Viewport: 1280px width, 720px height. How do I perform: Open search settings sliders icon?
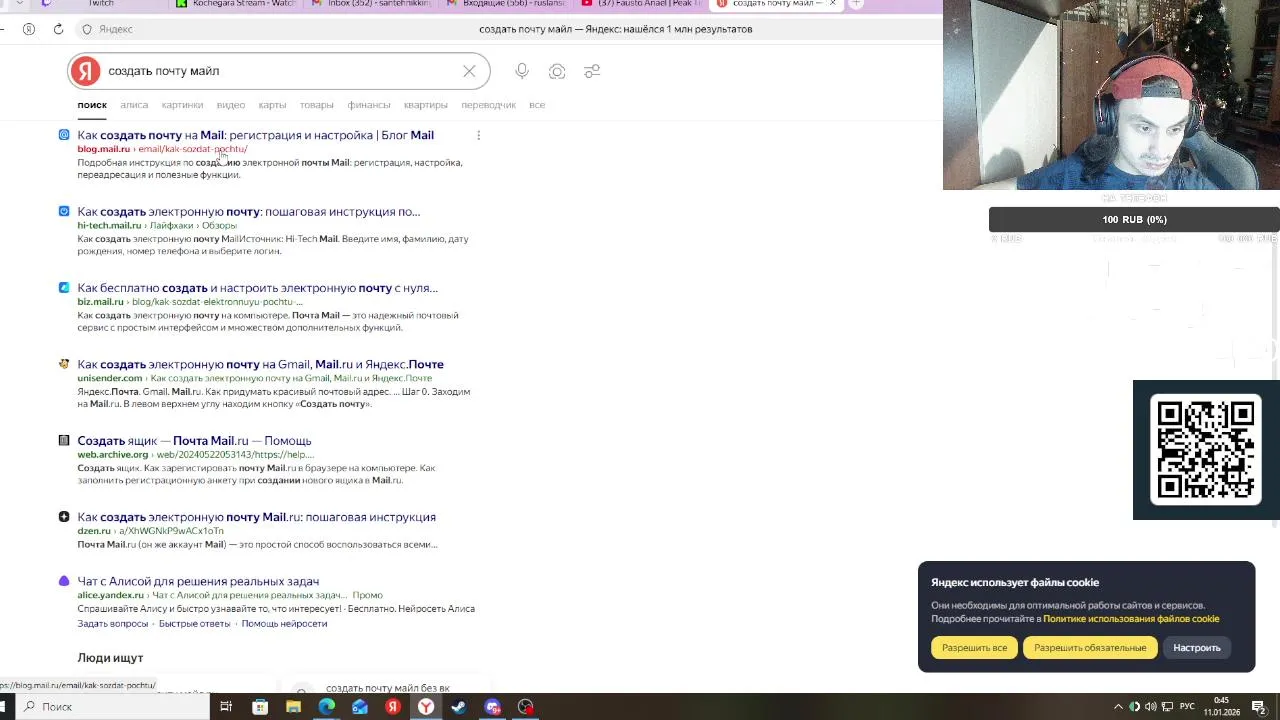(x=592, y=71)
